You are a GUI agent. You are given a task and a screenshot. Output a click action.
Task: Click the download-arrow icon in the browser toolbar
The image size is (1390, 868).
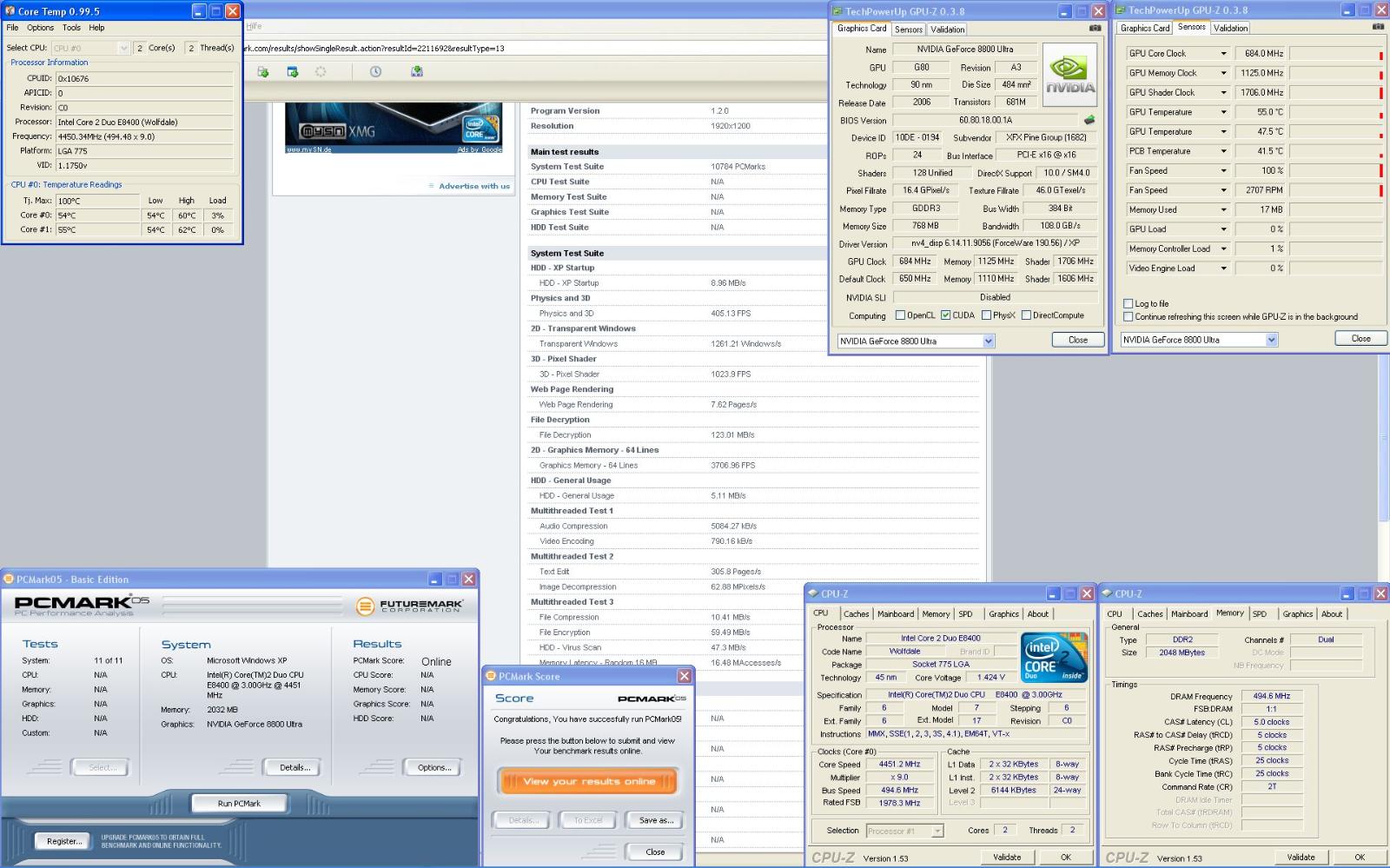[x=417, y=71]
